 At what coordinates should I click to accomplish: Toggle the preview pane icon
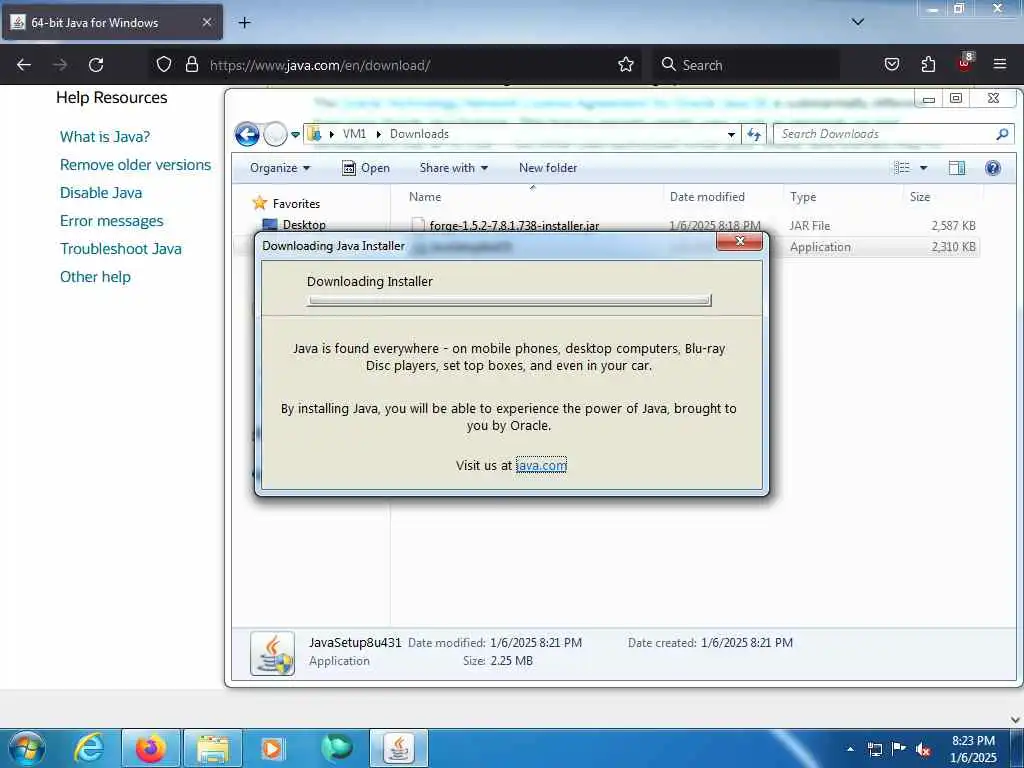[x=957, y=168]
